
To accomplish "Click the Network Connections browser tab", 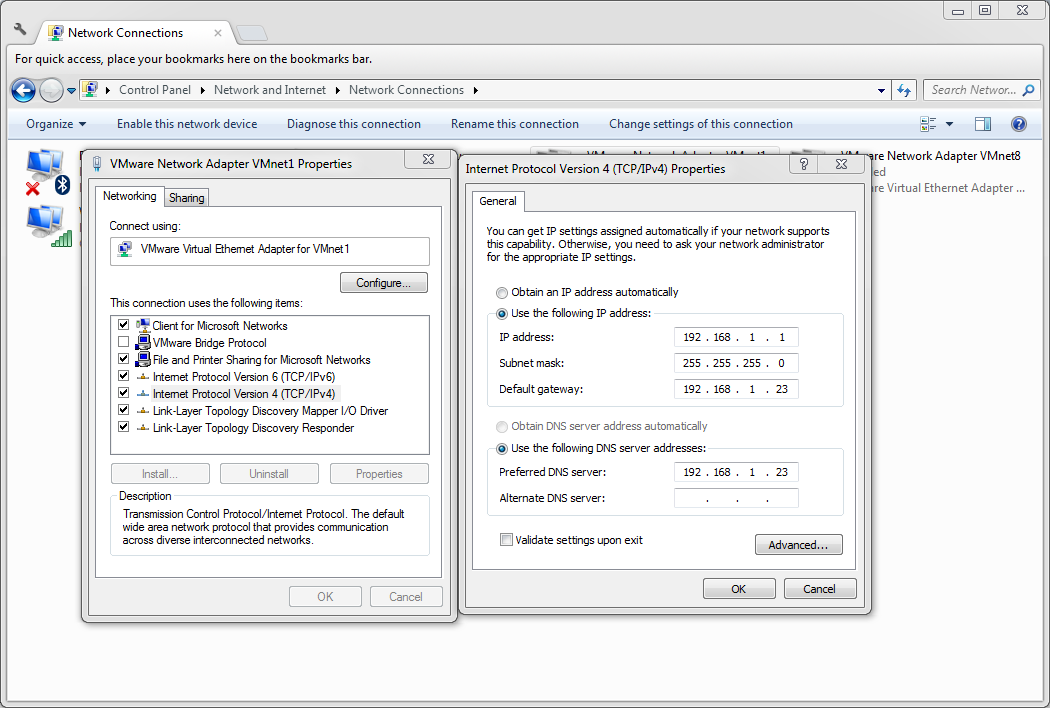I will [136, 33].
